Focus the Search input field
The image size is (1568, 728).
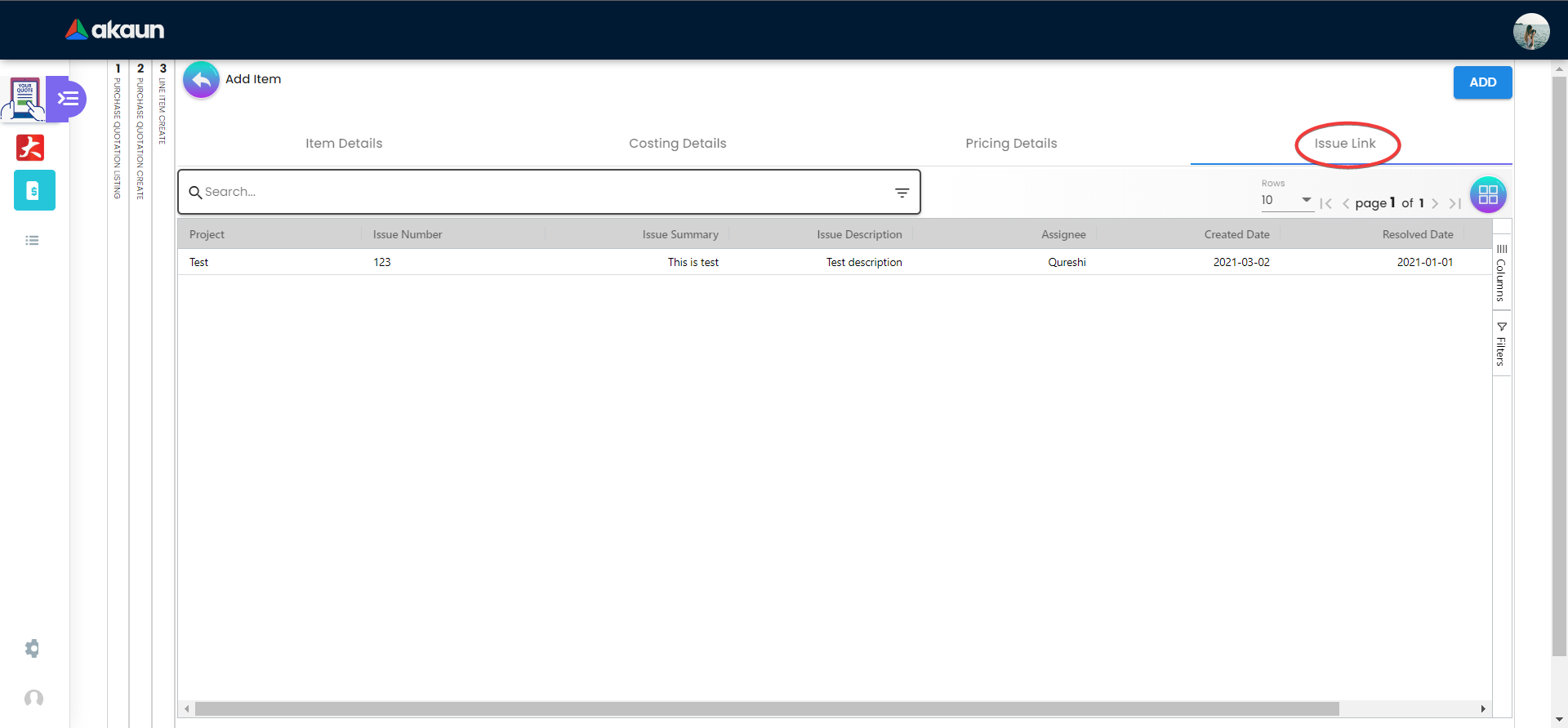point(539,192)
